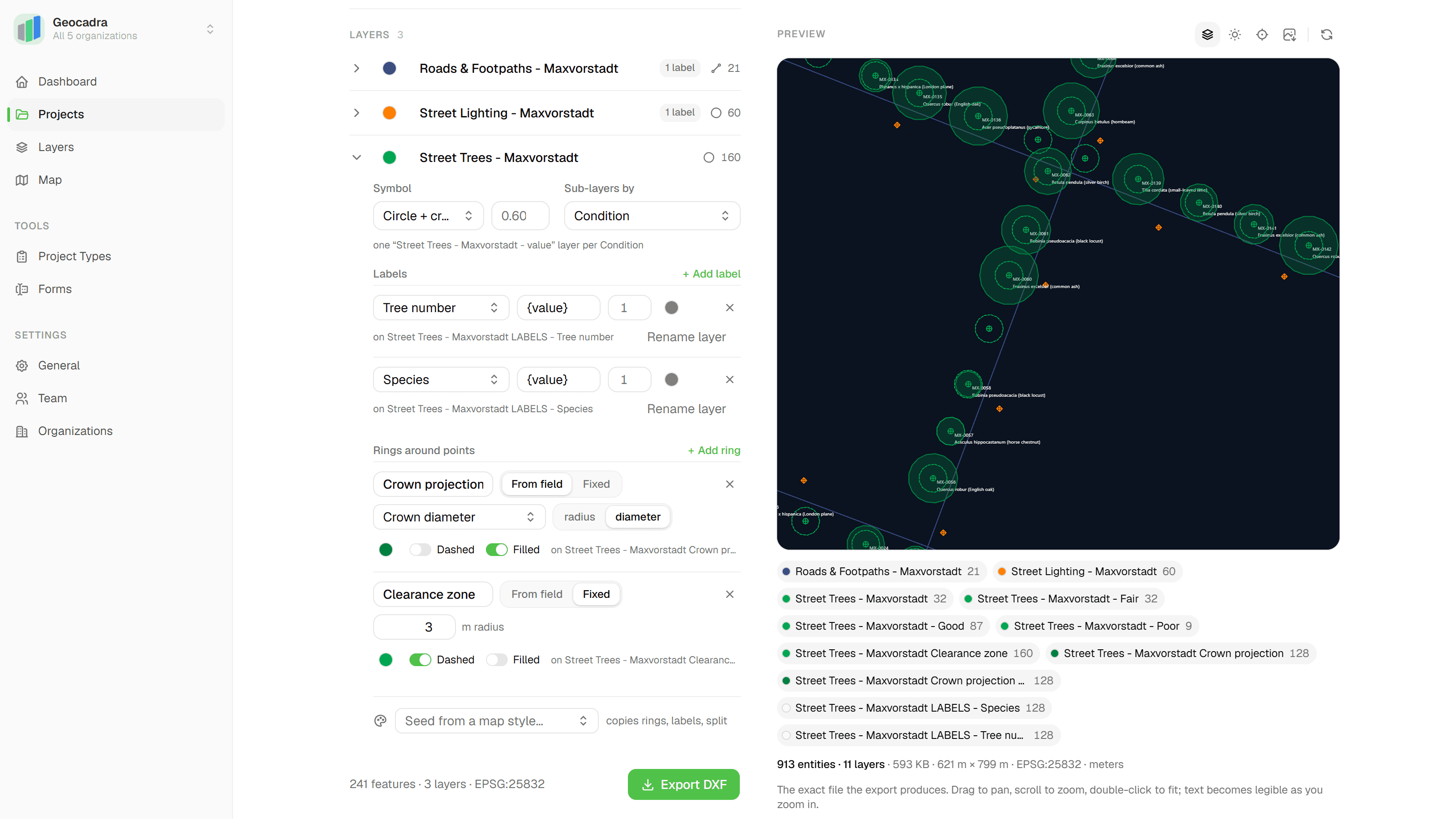The image size is (1456, 819).
Task: Remove the Tree number label
Action: pyautogui.click(x=730, y=308)
